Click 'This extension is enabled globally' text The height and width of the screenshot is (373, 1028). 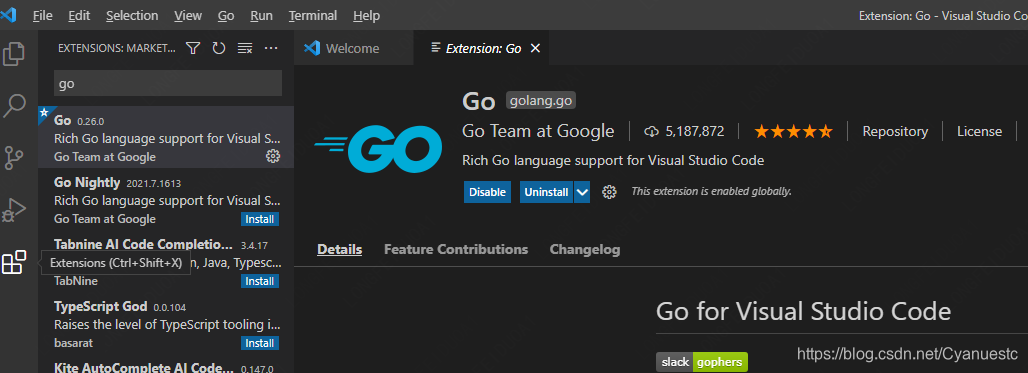711,191
